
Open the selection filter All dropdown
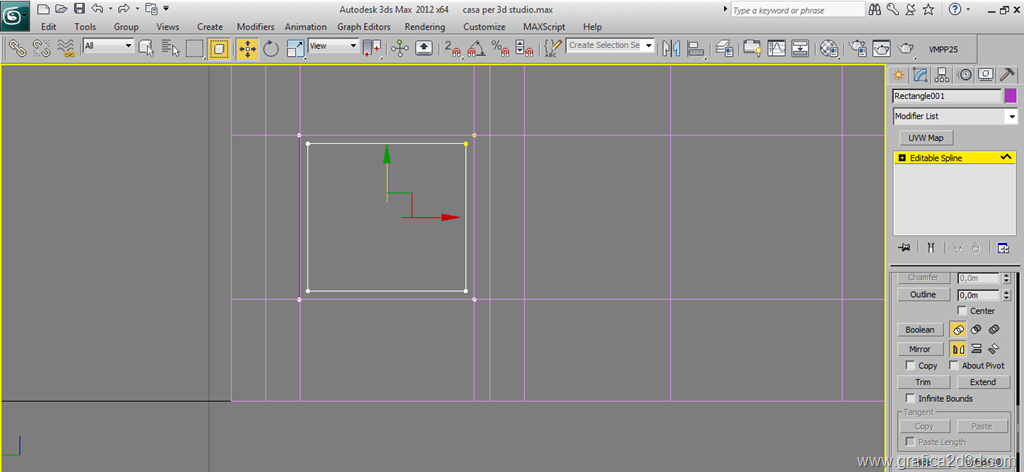pyautogui.click(x=108, y=46)
